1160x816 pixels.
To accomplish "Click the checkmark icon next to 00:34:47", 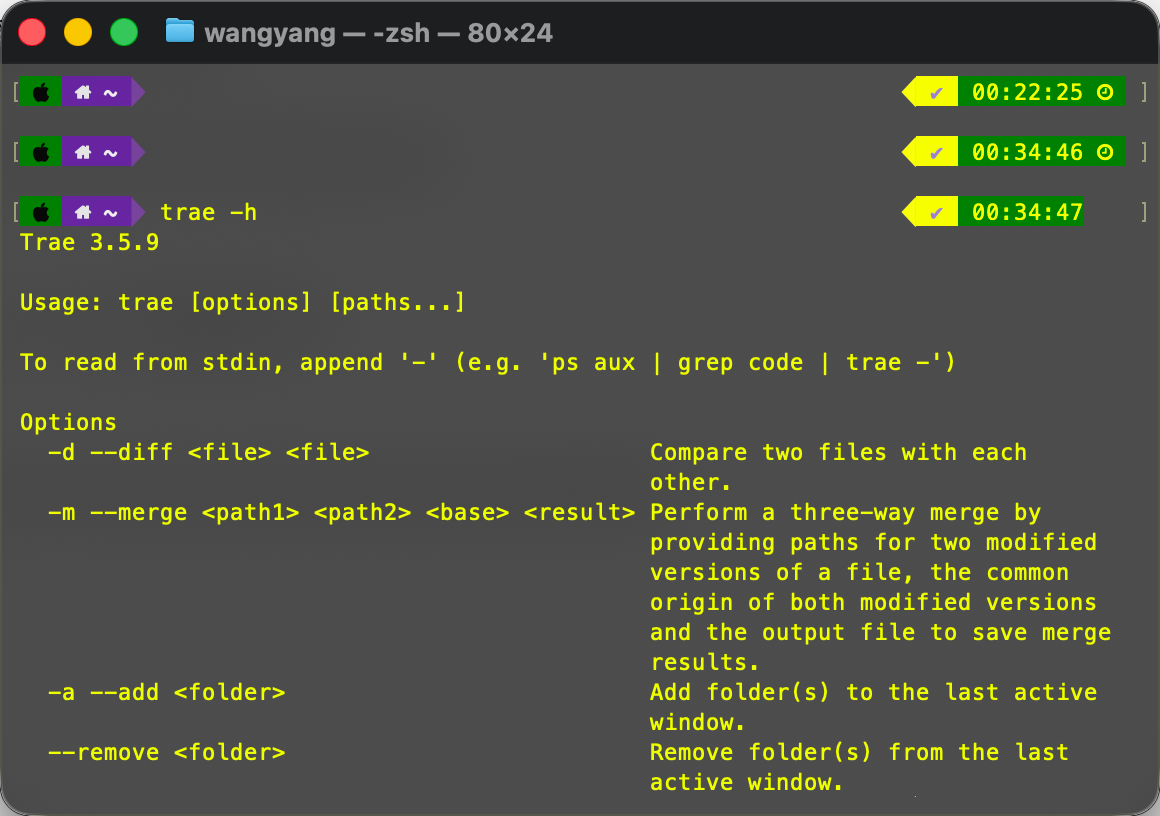I will click(937, 213).
